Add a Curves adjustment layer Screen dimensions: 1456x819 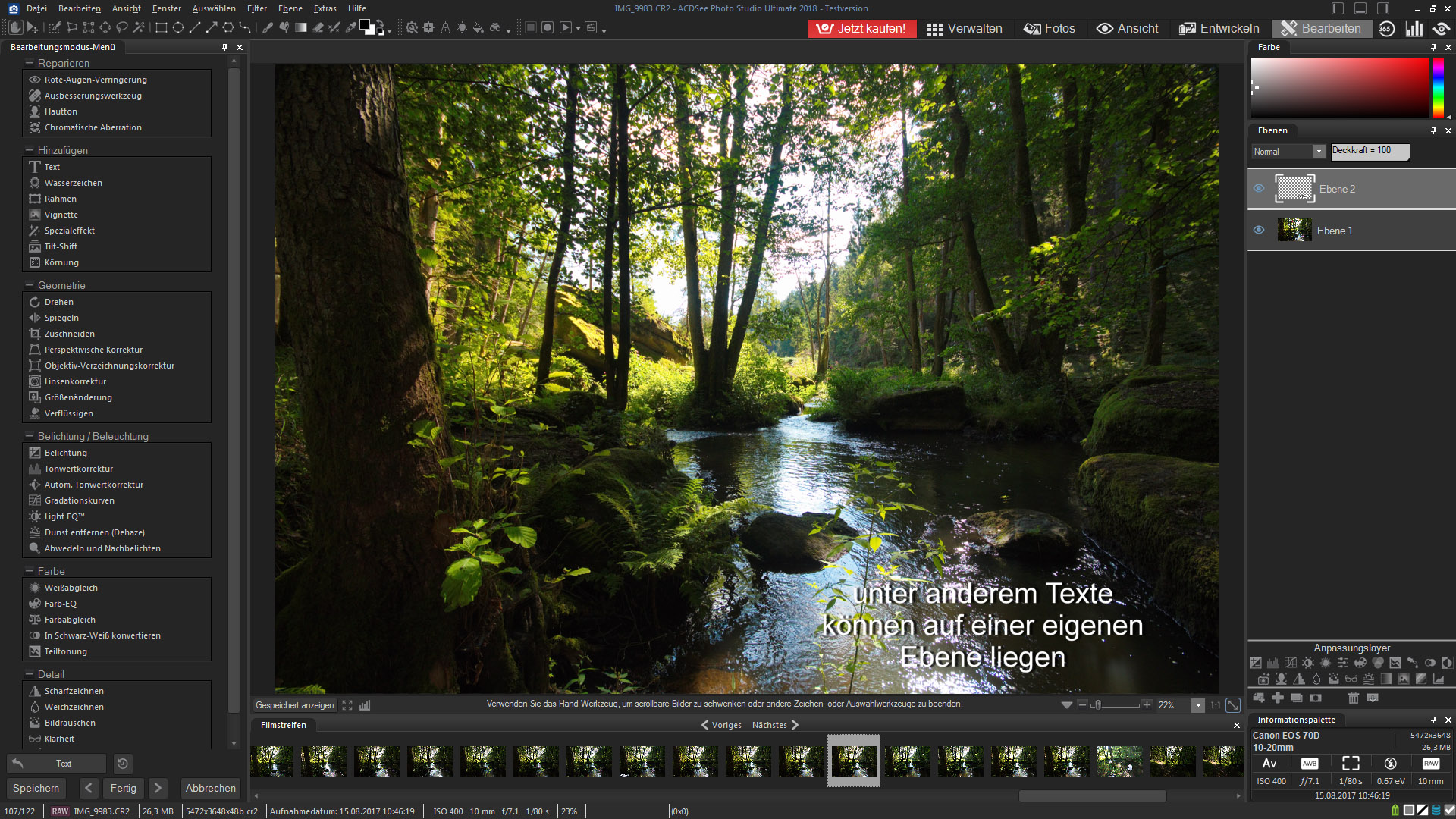[x=1290, y=663]
